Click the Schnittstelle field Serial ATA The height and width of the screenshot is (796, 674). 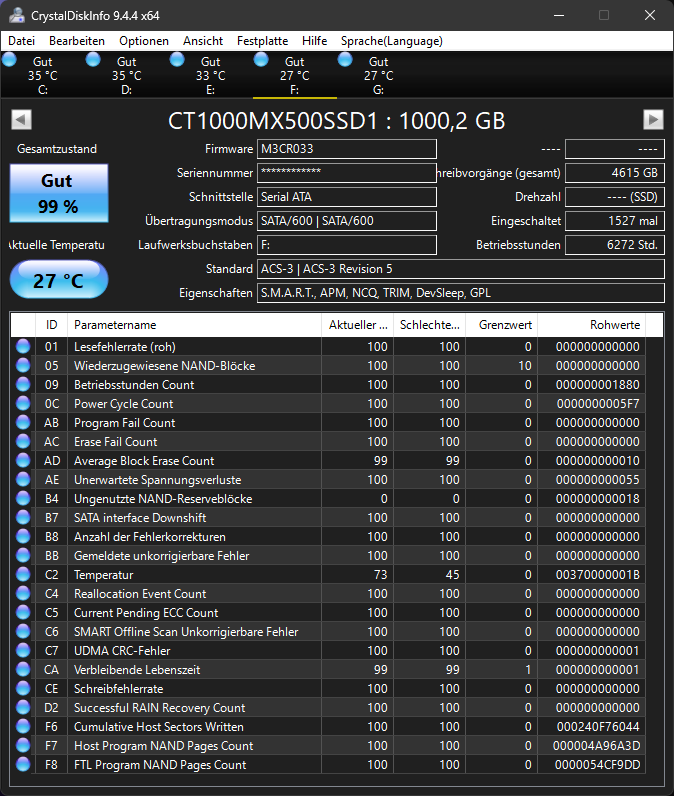click(x=347, y=196)
